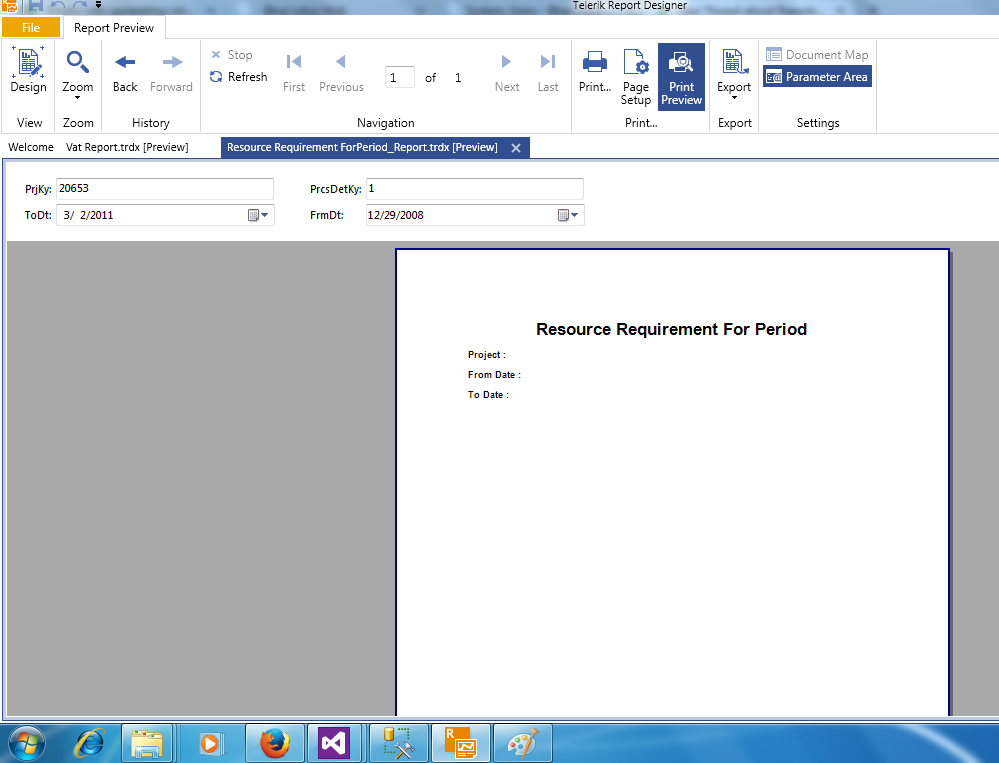This screenshot has width=999, height=763.
Task: Open Page Setup
Action: (x=636, y=76)
